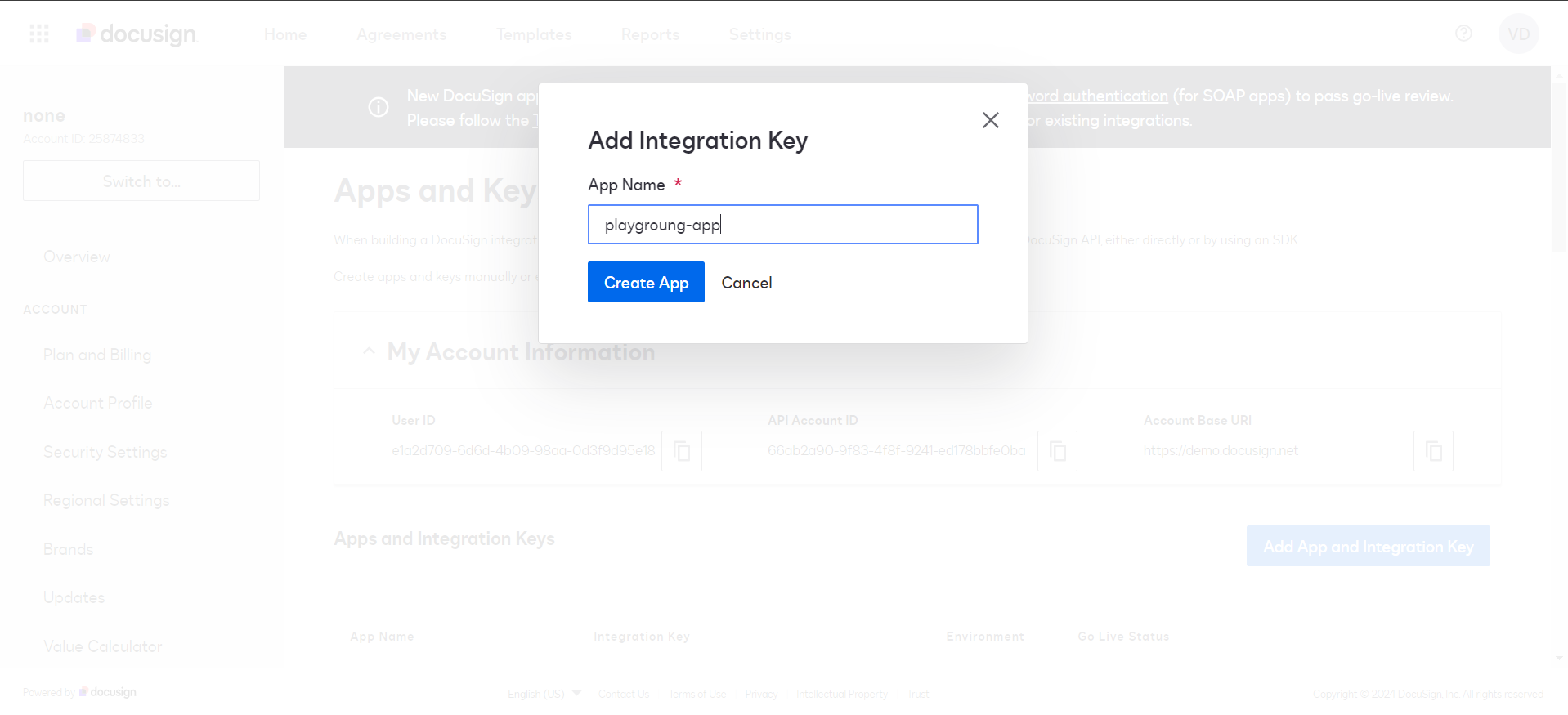The width and height of the screenshot is (1568, 715).
Task: Cancel the Add Integration Key dialog
Action: click(746, 283)
